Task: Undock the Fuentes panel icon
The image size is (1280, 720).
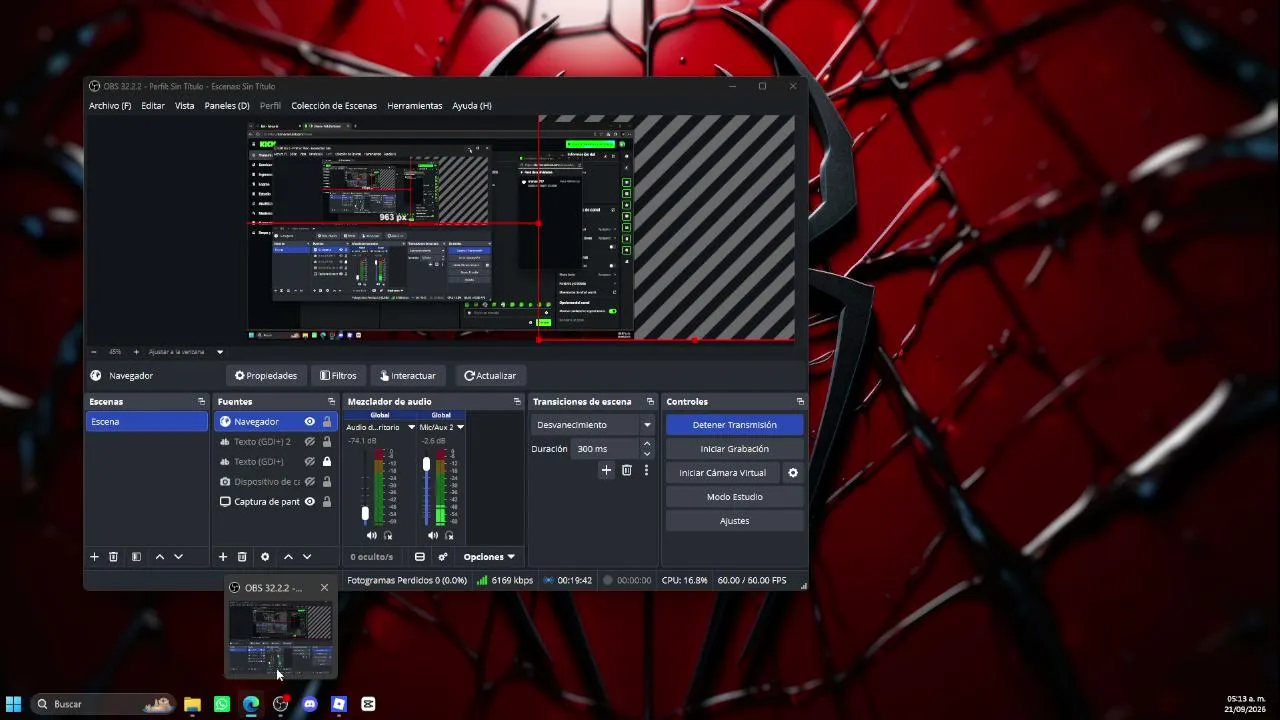Action: (331, 402)
